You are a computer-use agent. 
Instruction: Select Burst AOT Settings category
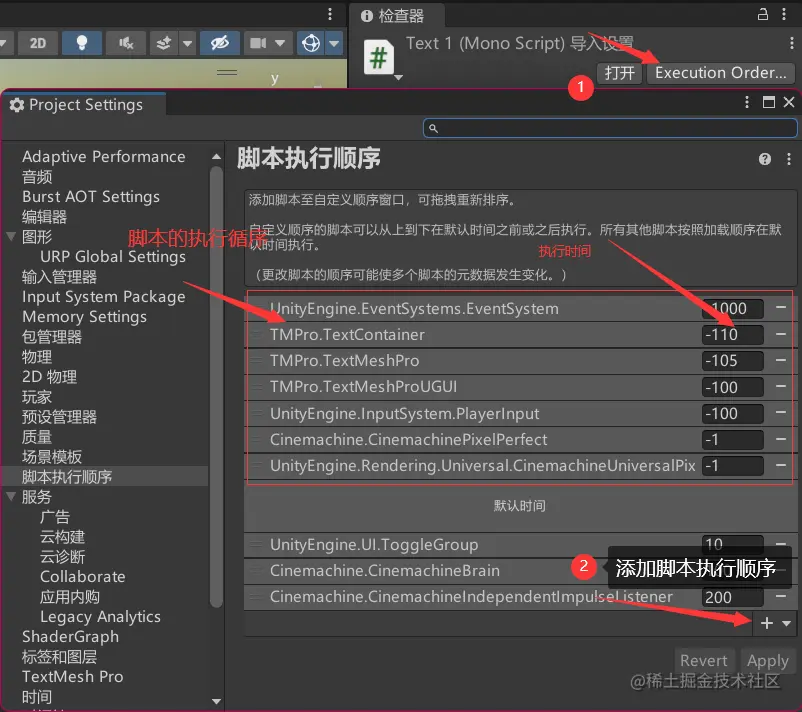click(91, 197)
